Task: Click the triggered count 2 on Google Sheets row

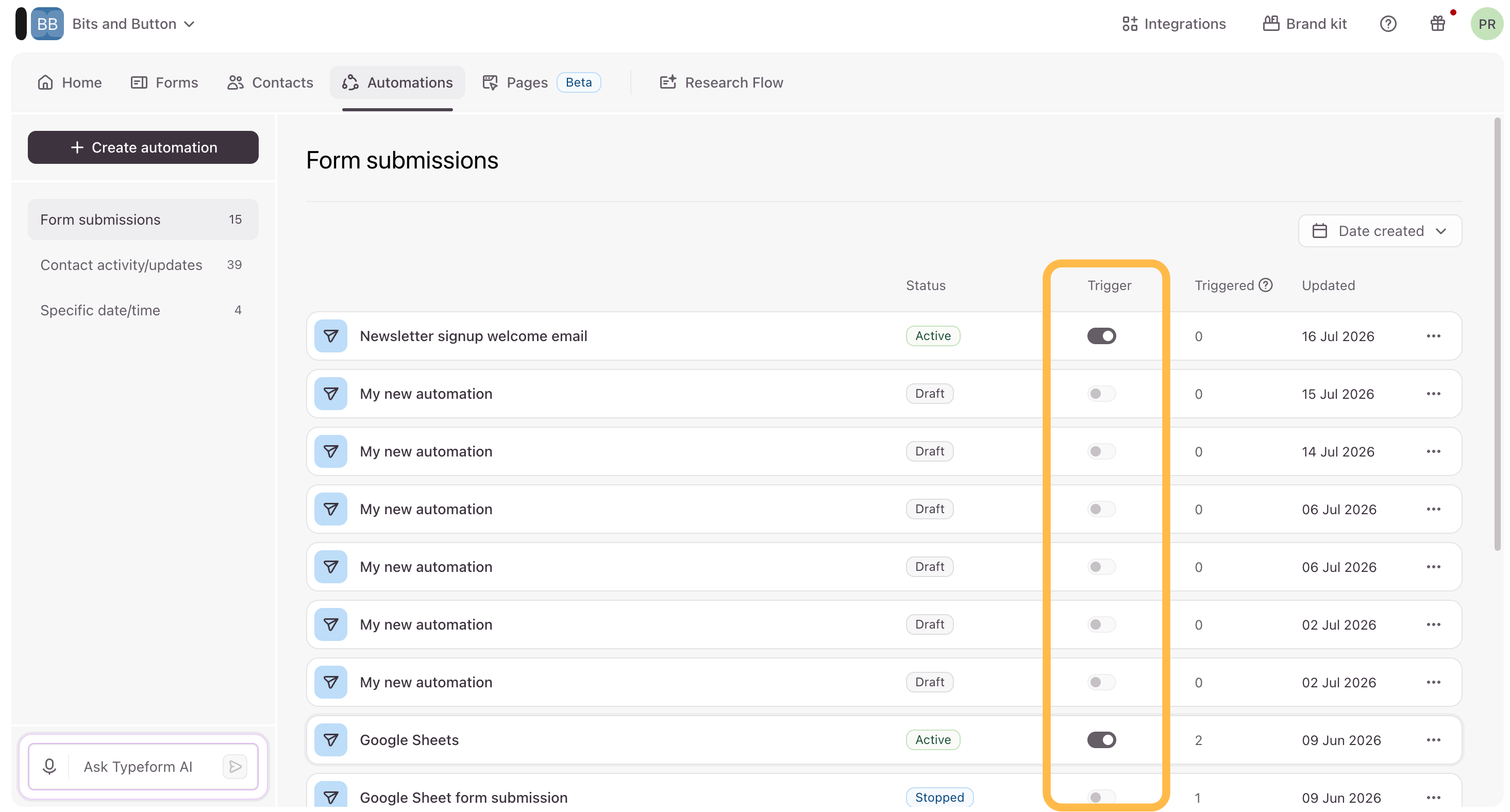Action: point(1198,740)
